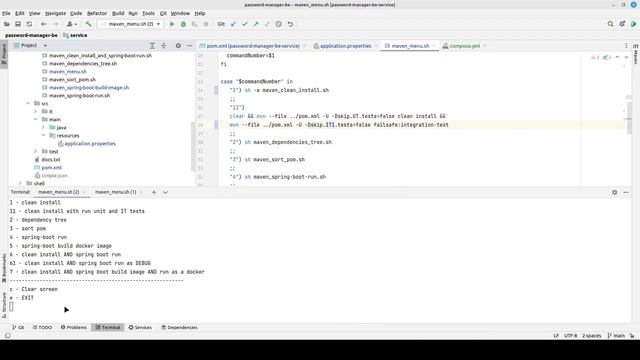Select docs.txt in project tree
This screenshot has height=360, width=640.
[51, 160]
